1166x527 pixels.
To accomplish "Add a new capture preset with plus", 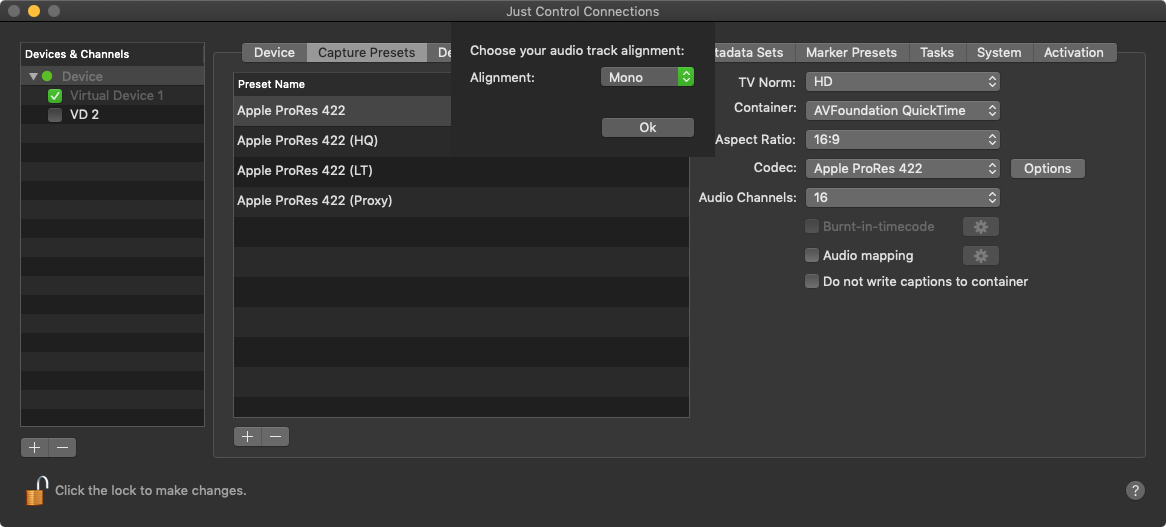I will point(248,436).
